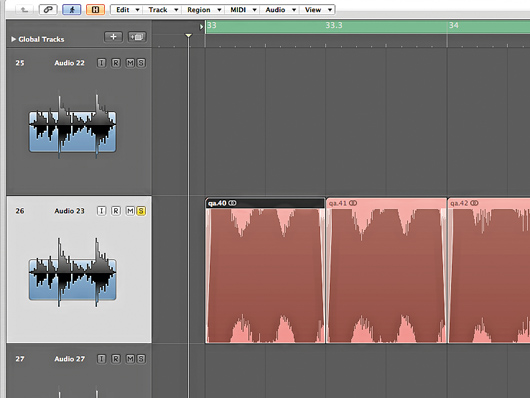Viewport: 530px width, 398px height.
Task: Select the Audio 22 track name
Action: (x=69, y=63)
